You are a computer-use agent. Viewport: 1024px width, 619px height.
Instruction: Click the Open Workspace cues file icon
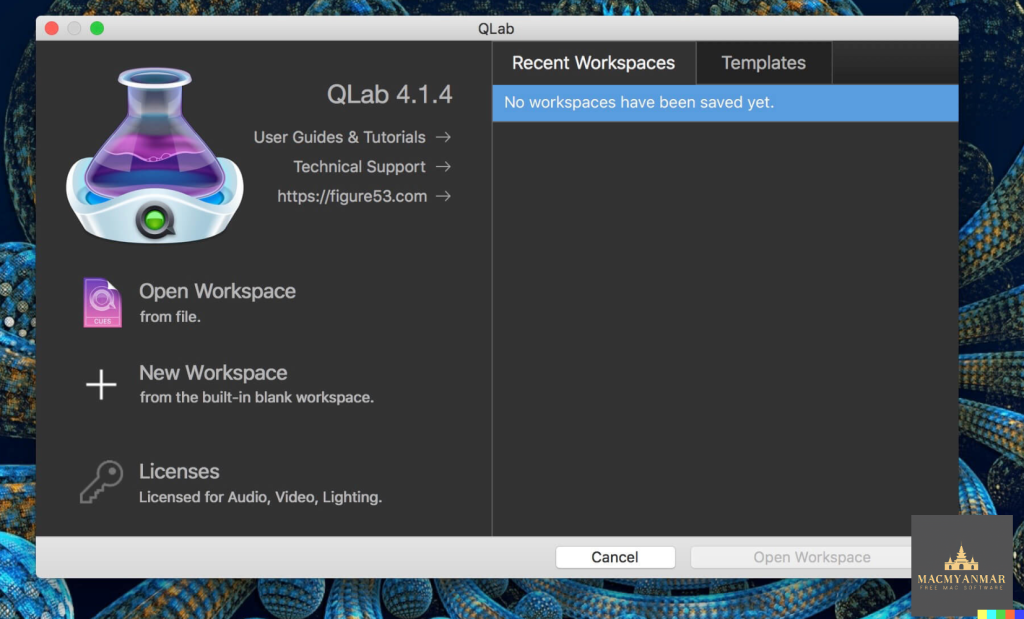coord(102,302)
